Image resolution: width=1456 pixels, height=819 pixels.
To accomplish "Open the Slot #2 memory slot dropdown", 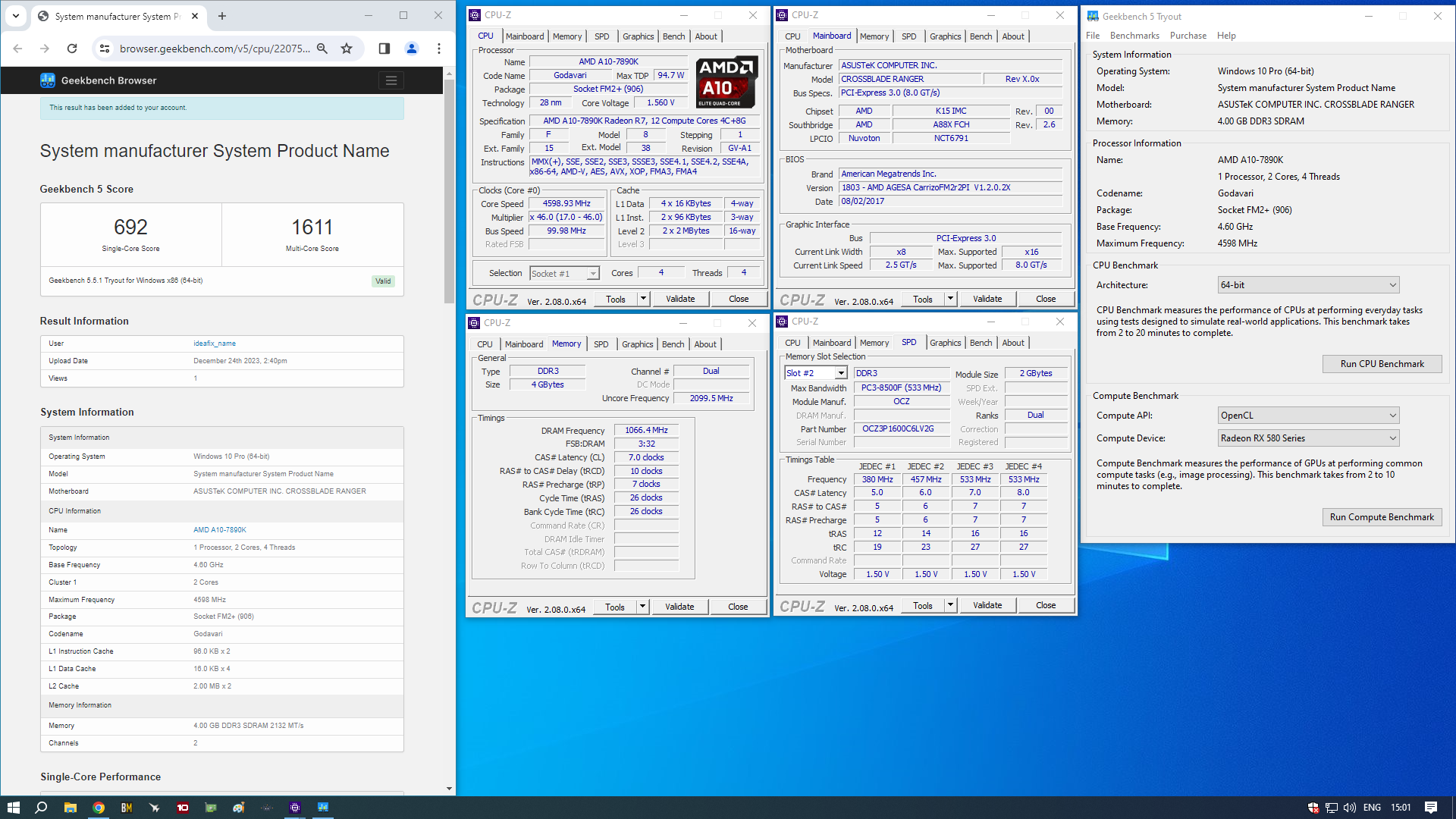I will pos(815,373).
